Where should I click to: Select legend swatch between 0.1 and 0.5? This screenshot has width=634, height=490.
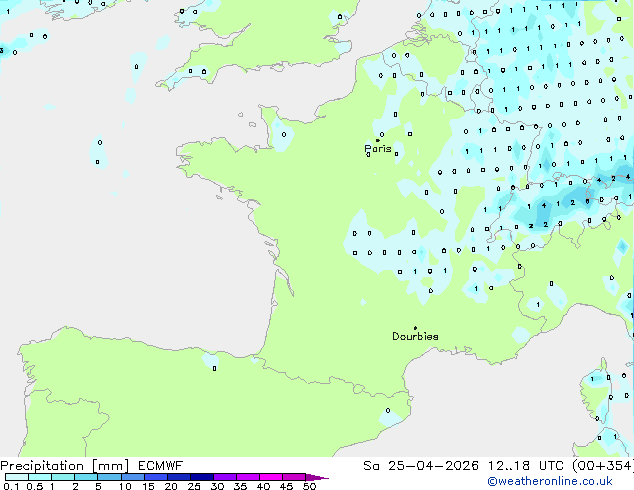click(17, 477)
